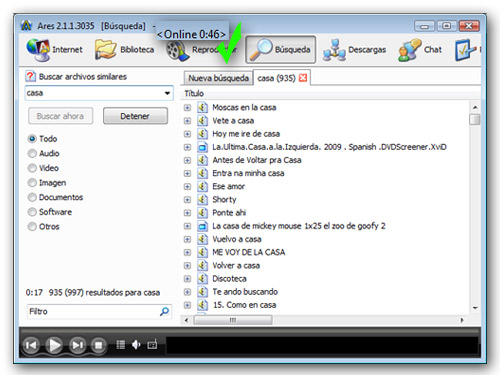The width and height of the screenshot is (500, 375).
Task: Click the horizontal scroll right arrow
Action: [462, 320]
